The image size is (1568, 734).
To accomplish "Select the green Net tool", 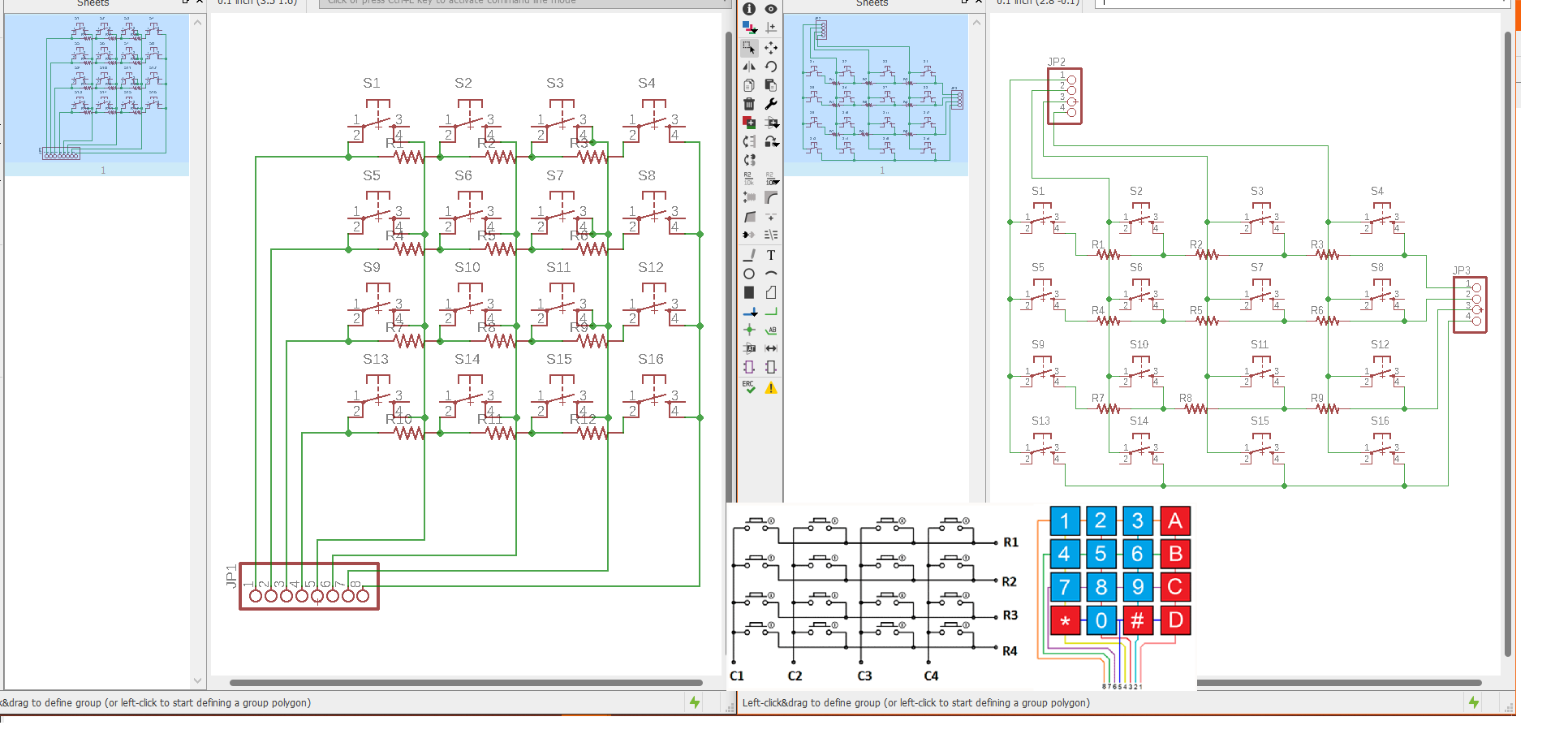I will pyautogui.click(x=771, y=312).
